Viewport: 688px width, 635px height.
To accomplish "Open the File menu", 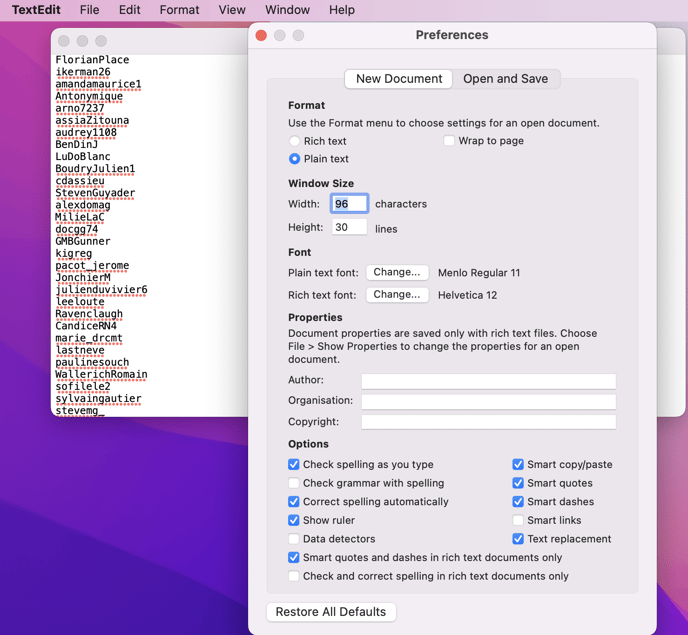I will tap(90, 10).
